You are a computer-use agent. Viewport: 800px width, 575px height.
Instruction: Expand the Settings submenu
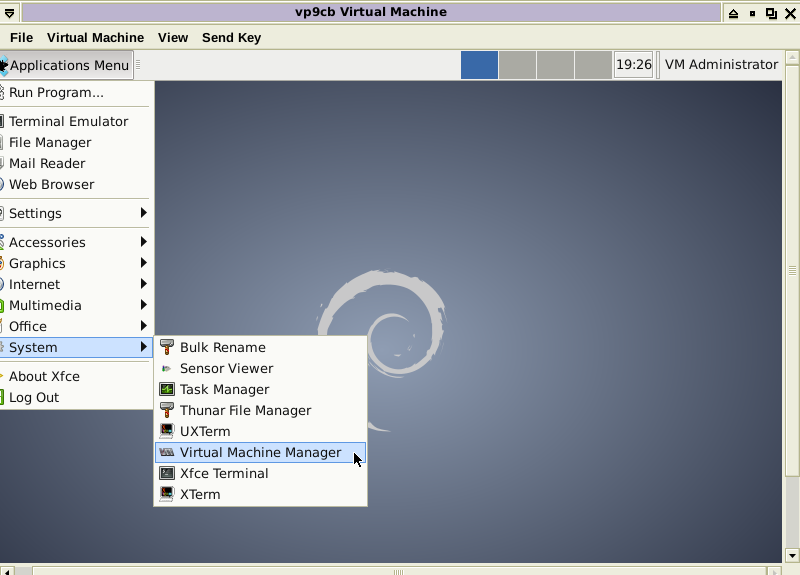tap(143, 213)
